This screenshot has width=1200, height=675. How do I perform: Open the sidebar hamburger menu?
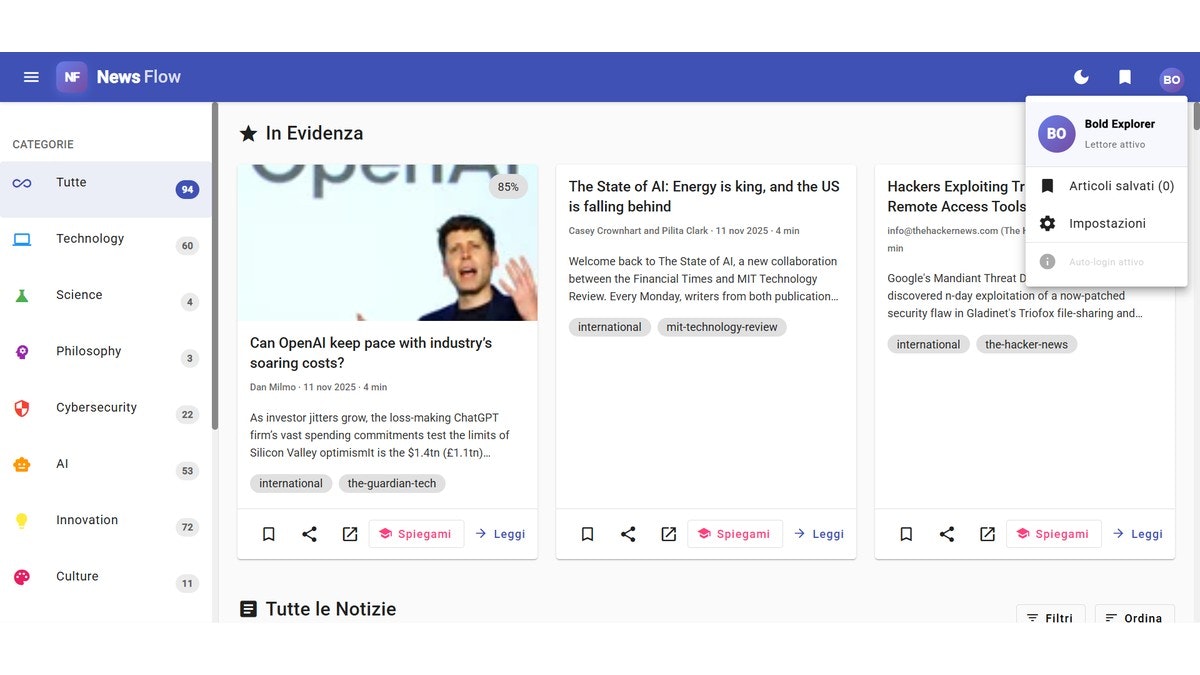[x=31, y=76]
